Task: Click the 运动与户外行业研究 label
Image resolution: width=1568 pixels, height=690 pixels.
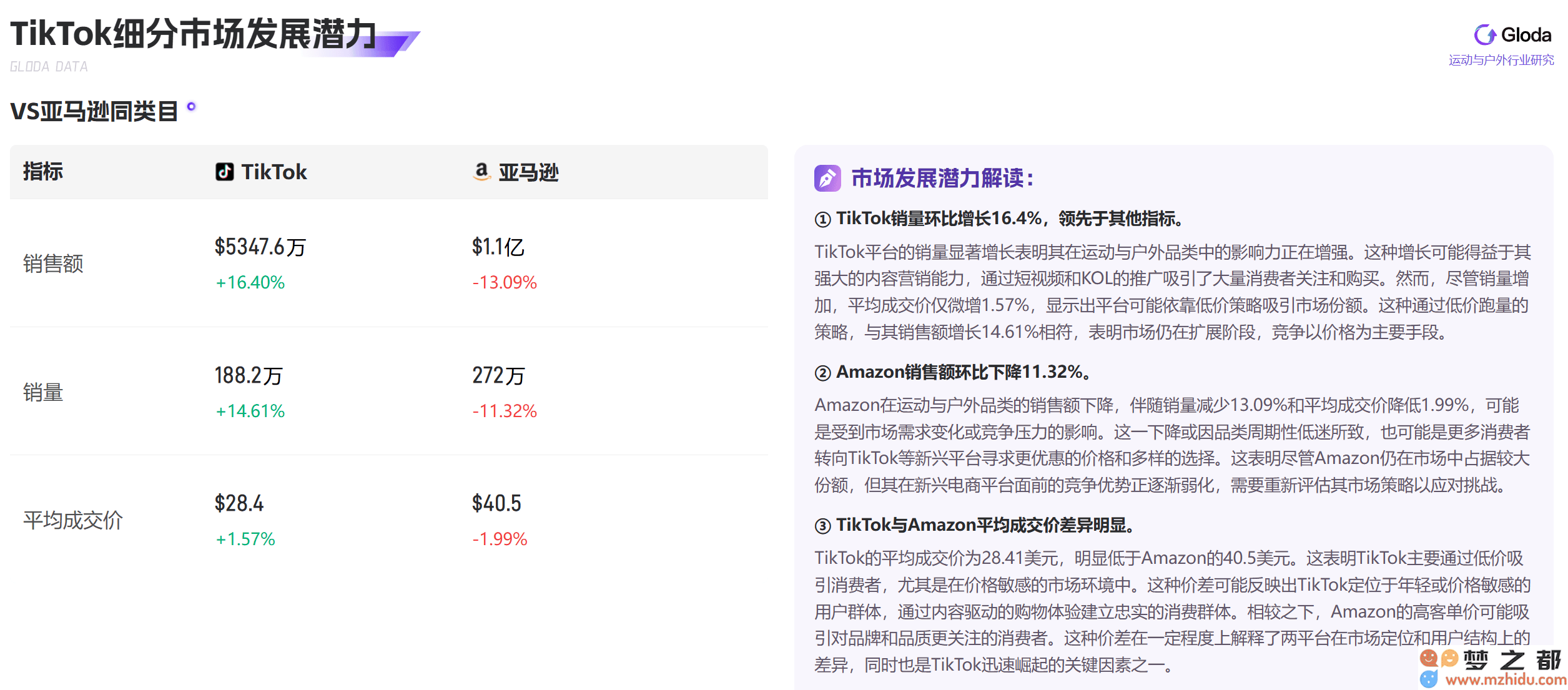Action: coord(1501,60)
